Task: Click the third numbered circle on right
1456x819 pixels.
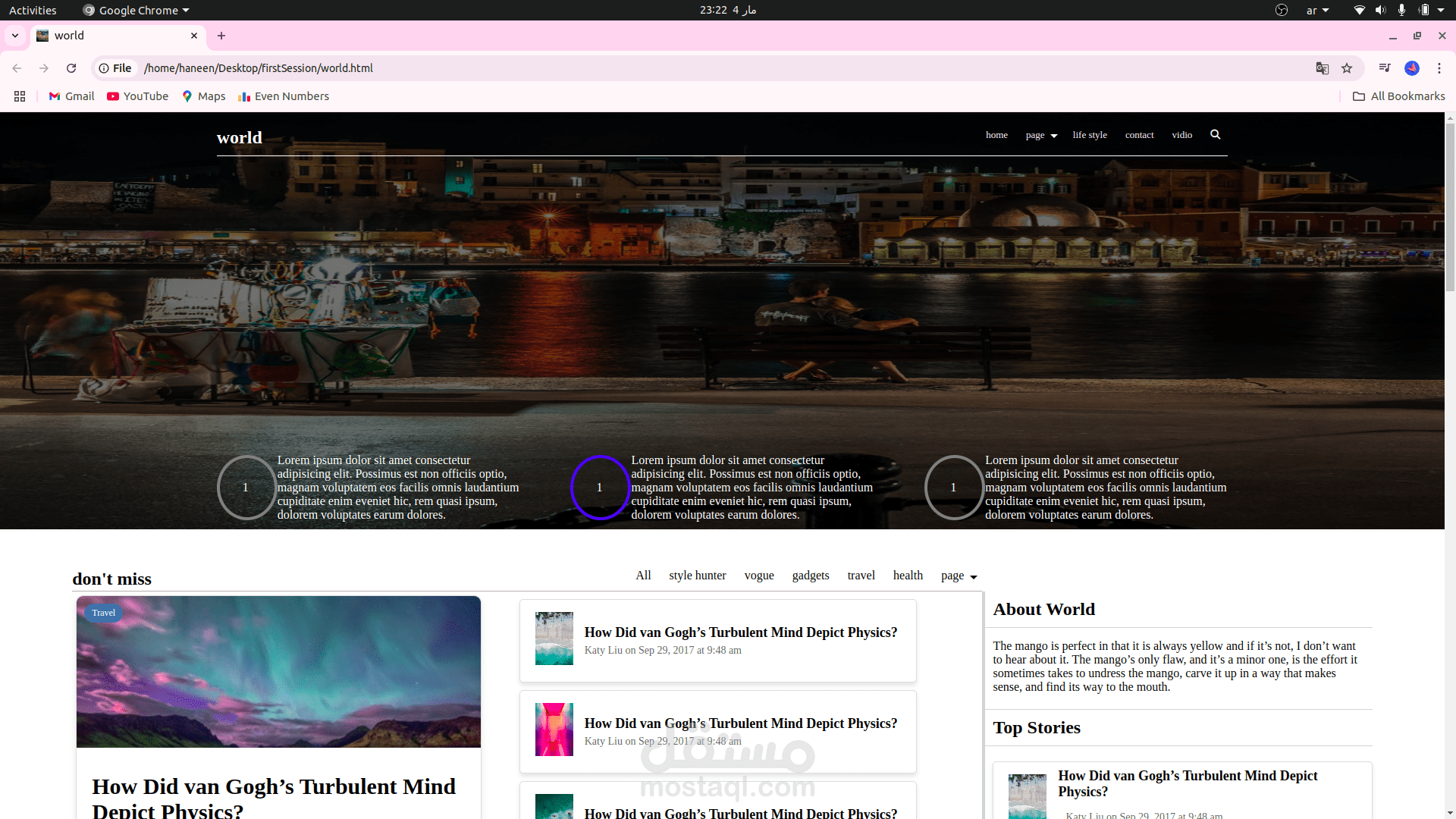Action: [954, 488]
